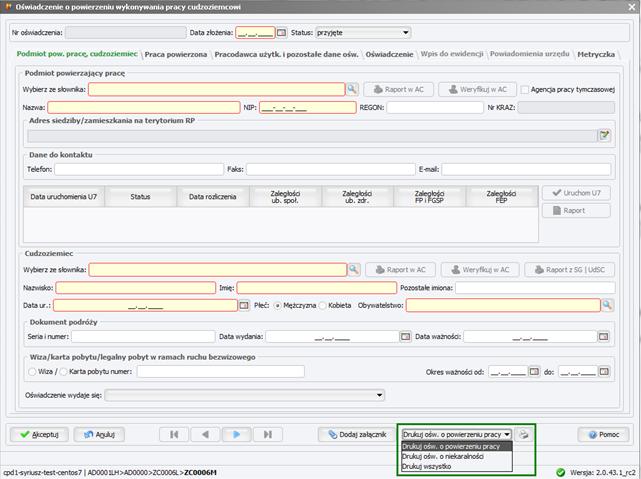Viewport: 641px width, 479px height.
Task: Open Pomoc help button
Action: tap(603, 434)
